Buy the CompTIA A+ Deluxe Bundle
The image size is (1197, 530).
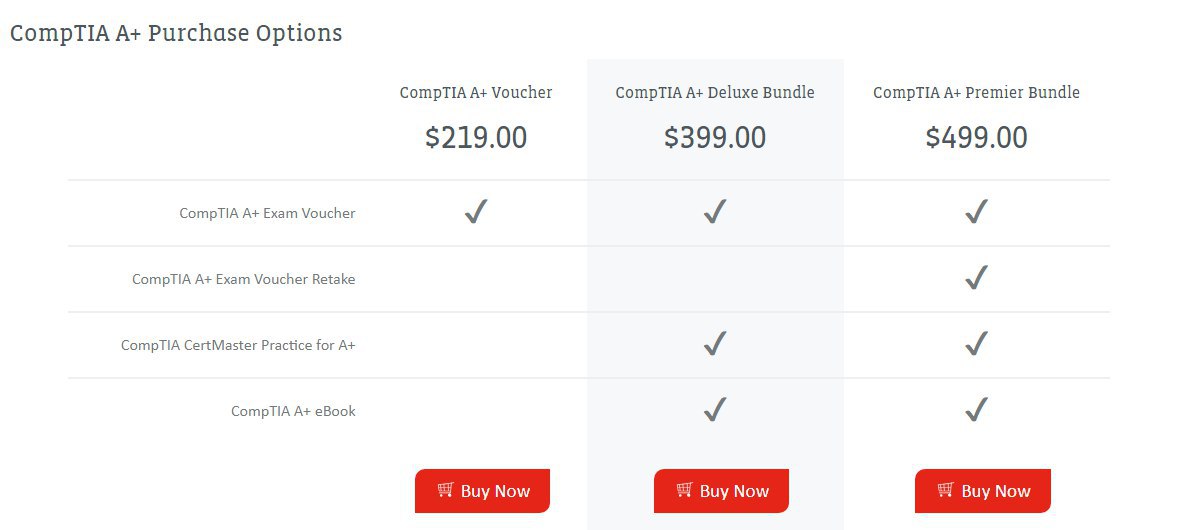tap(721, 491)
